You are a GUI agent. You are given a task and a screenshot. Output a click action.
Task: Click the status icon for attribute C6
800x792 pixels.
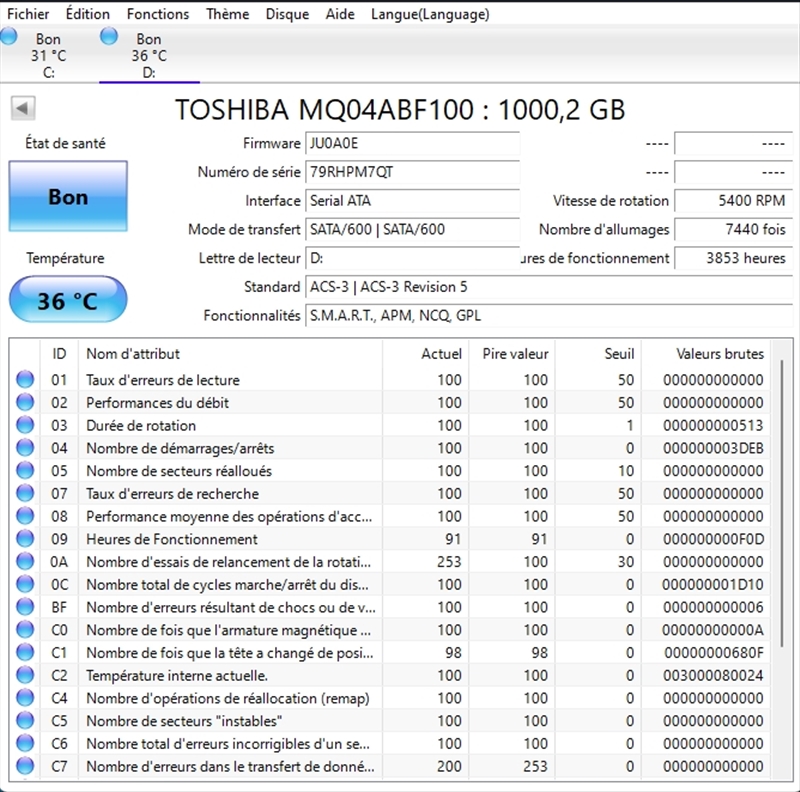pyautogui.click(x=25, y=743)
